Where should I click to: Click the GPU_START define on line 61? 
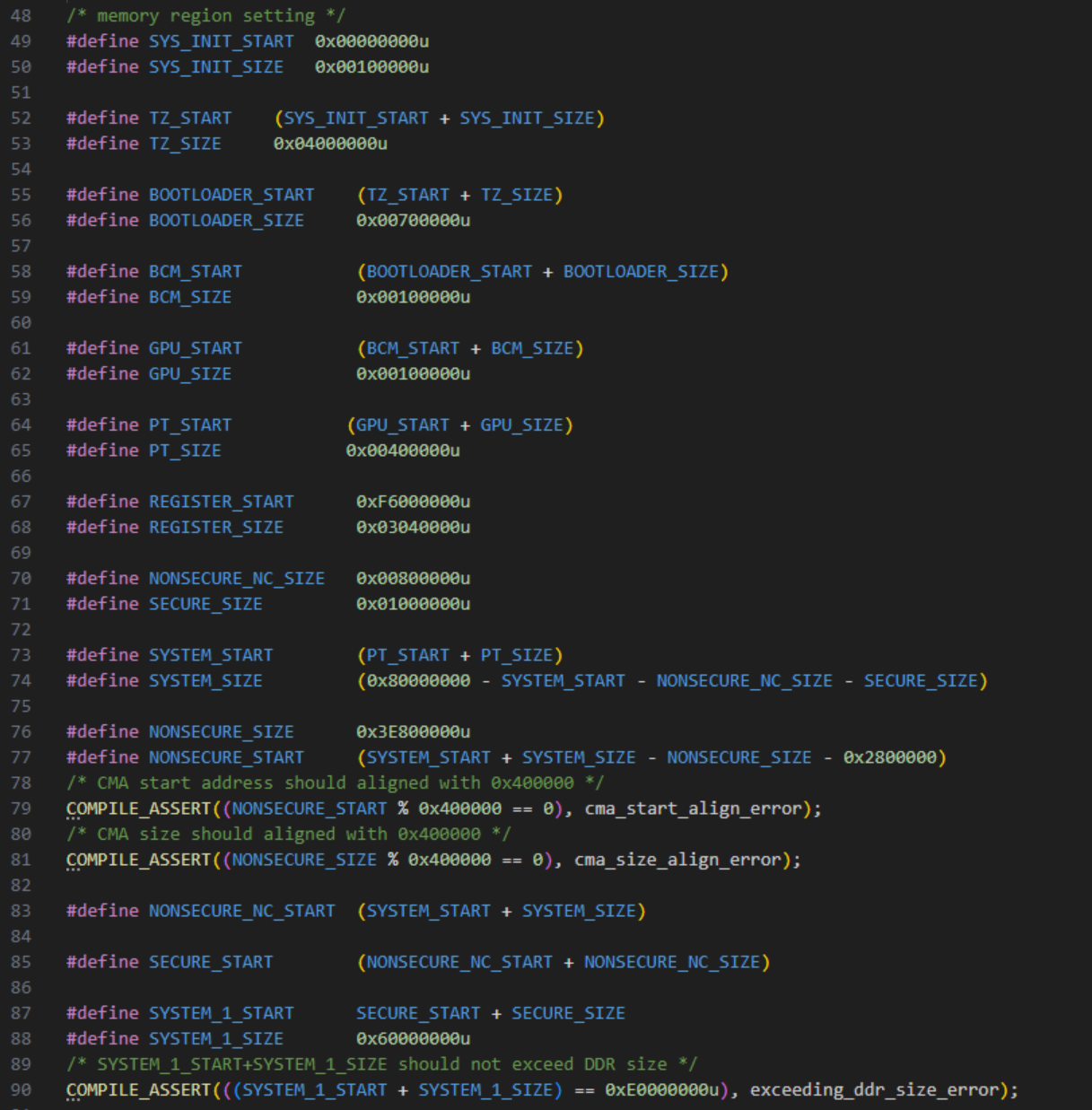click(194, 347)
